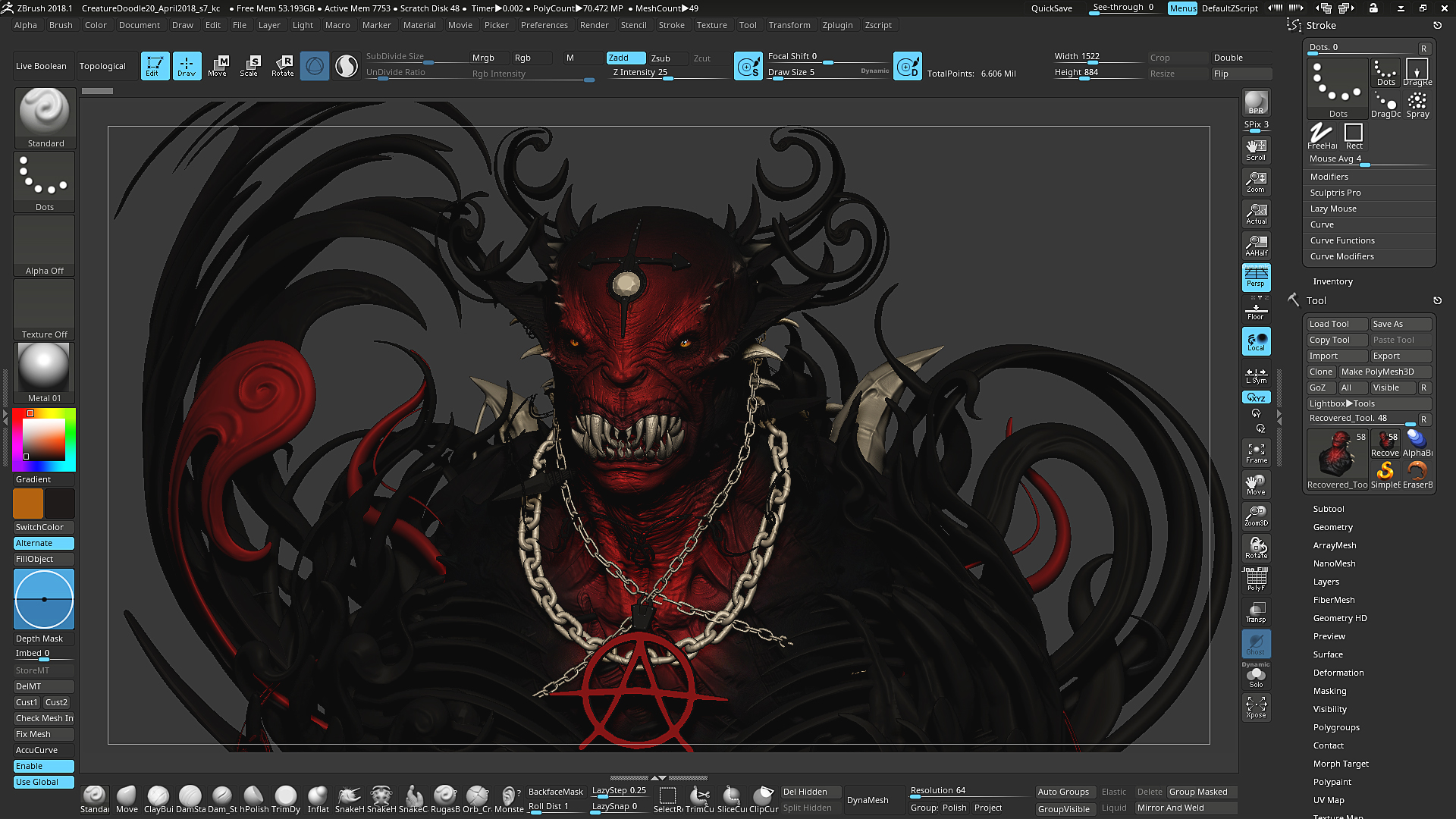Activate the Draw mode icon
The width and height of the screenshot is (1456, 819).
(187, 66)
